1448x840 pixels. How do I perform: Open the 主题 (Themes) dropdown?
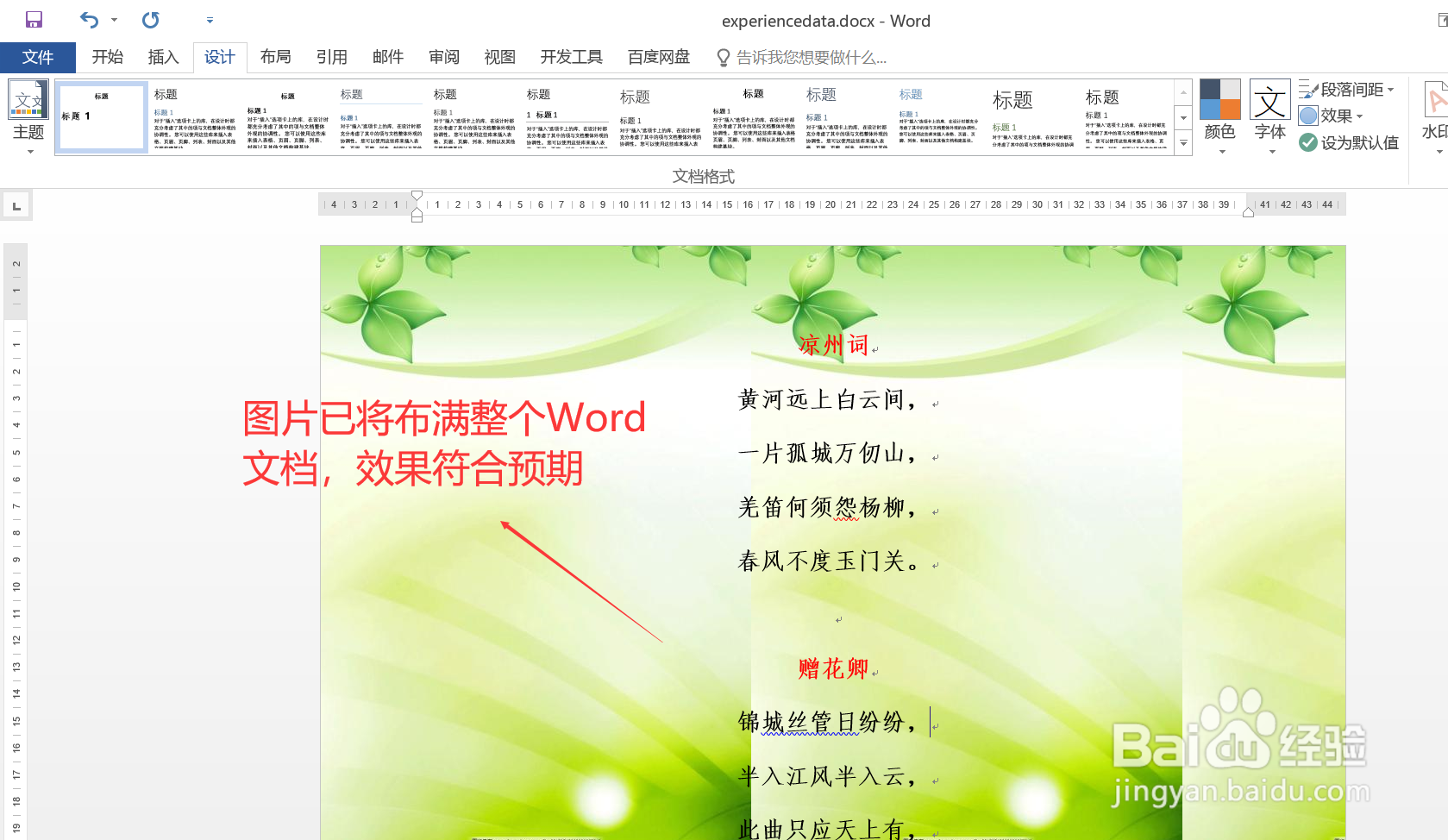coord(28,121)
